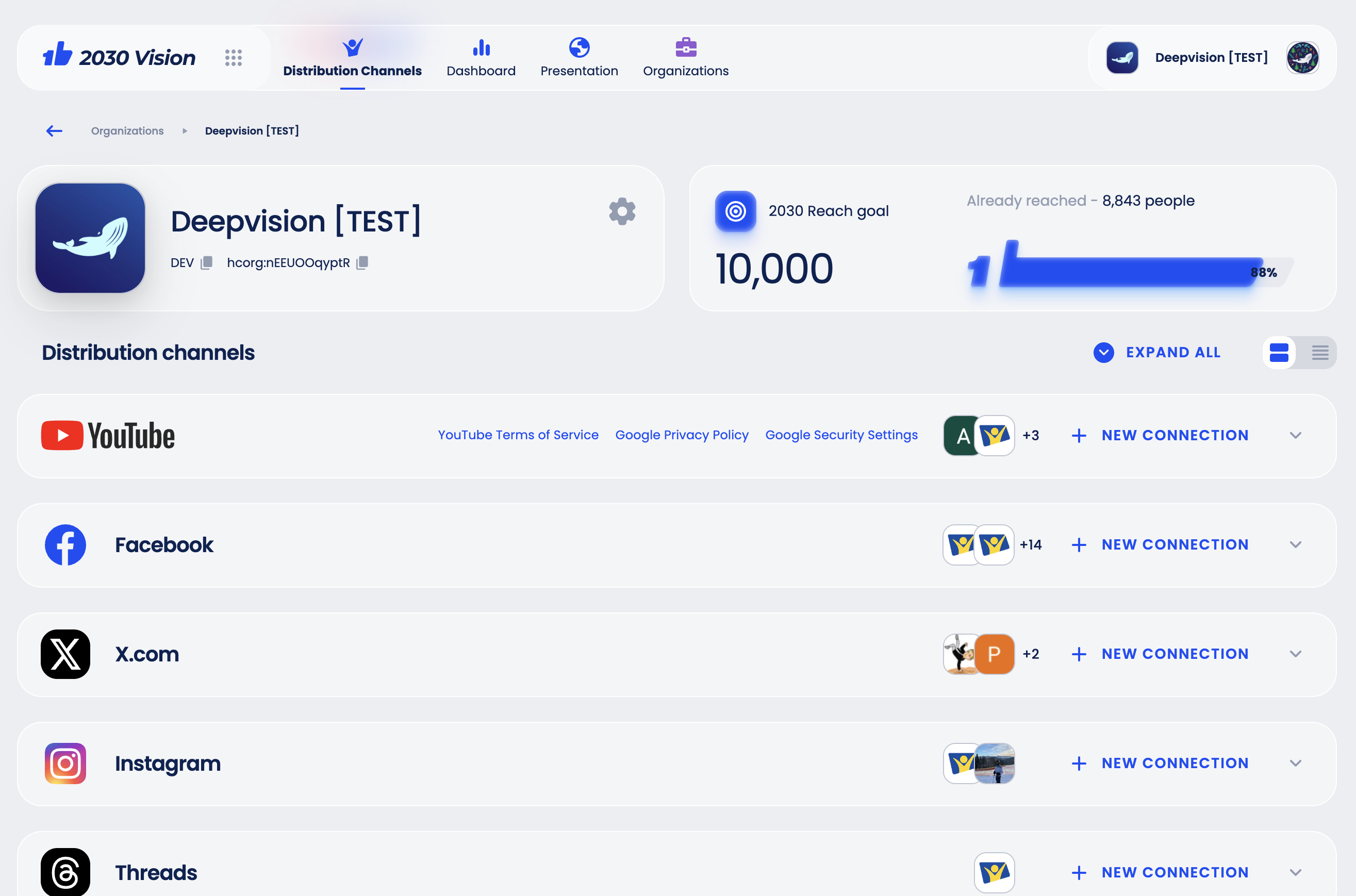
Task: Copy the DEV label with copy icon
Action: click(206, 263)
